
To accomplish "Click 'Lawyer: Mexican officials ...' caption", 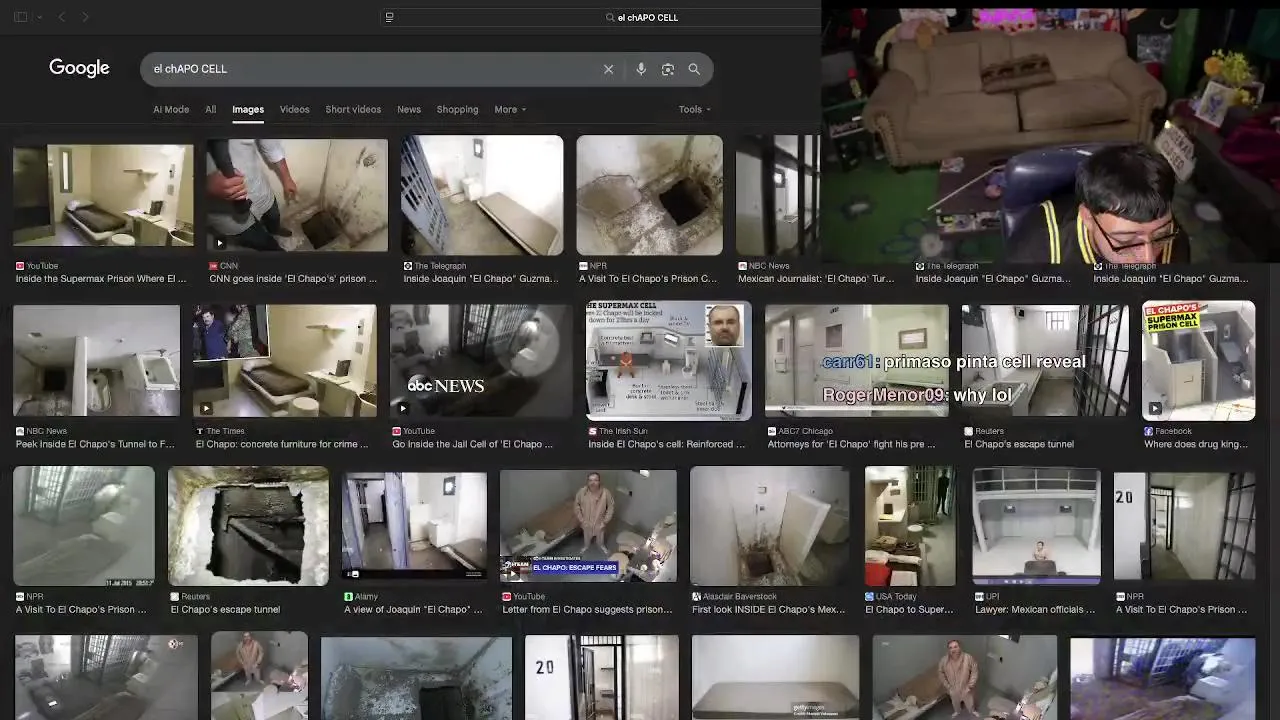I will coord(1035,609).
